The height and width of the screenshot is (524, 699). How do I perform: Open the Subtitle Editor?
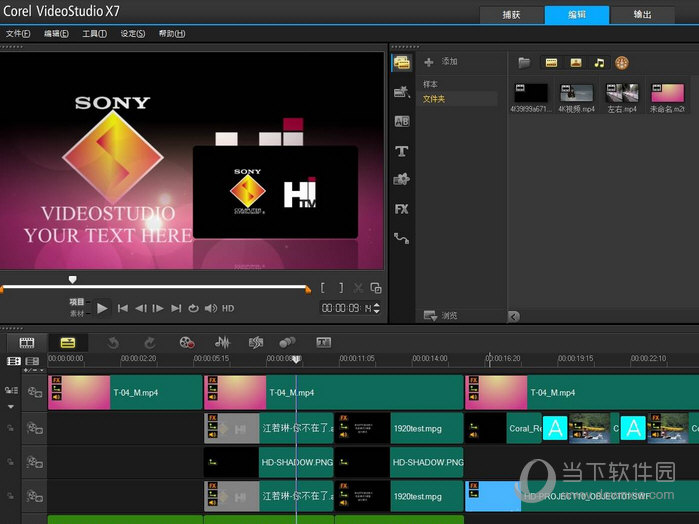click(324, 342)
